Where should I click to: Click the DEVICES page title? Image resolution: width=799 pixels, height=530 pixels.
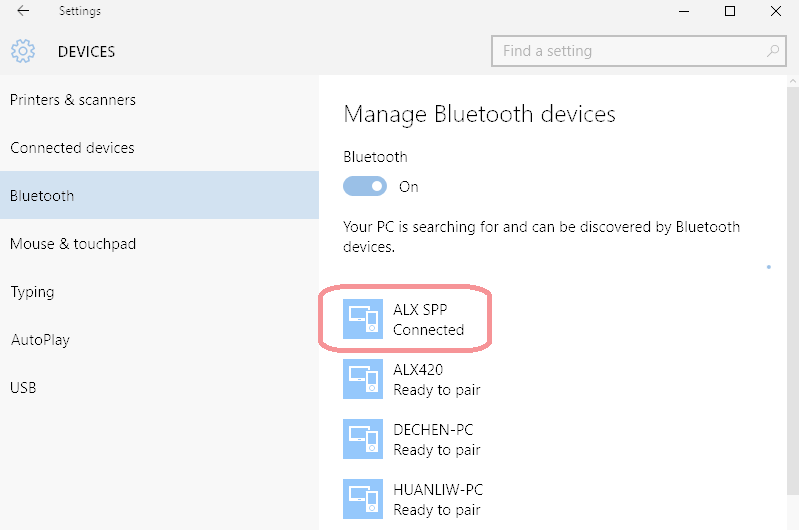[86, 51]
